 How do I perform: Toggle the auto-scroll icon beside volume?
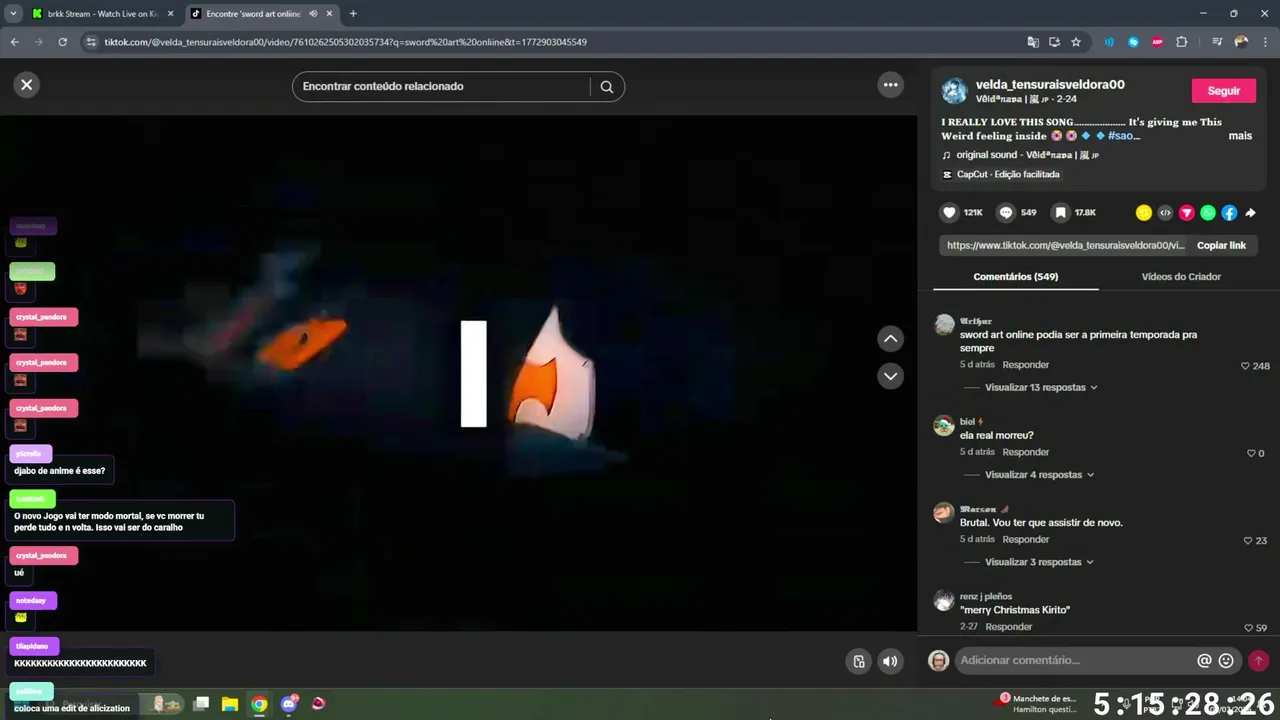pyautogui.click(x=858, y=661)
